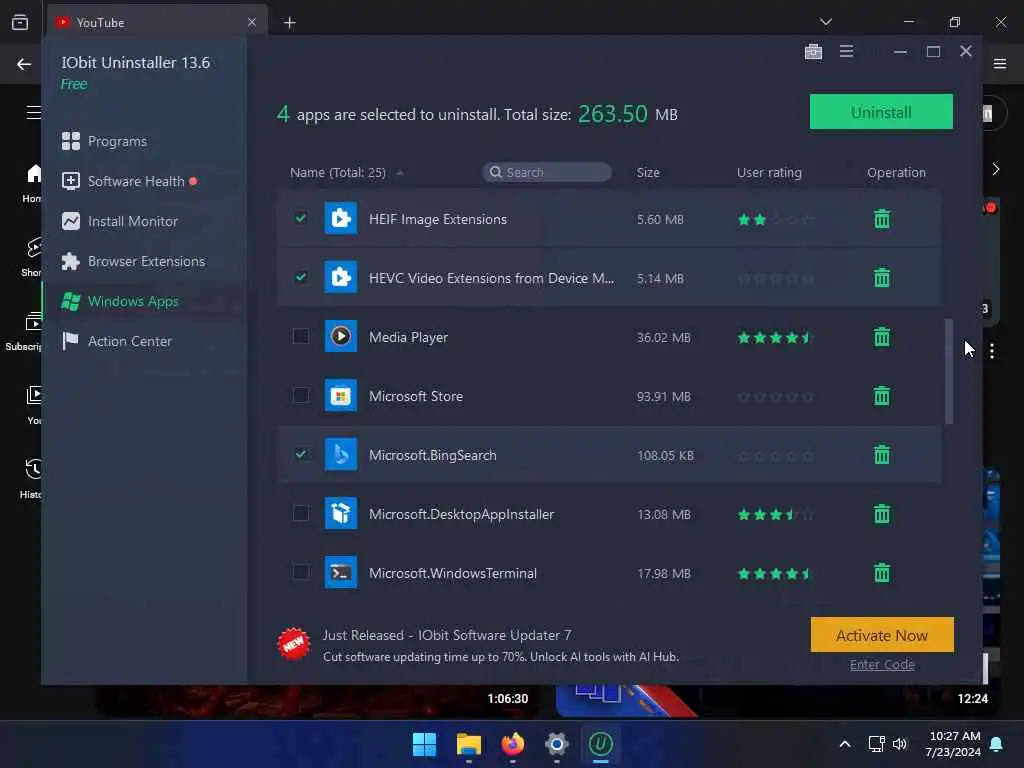
Task: Click the Enter Code link
Action: pyautogui.click(x=882, y=664)
